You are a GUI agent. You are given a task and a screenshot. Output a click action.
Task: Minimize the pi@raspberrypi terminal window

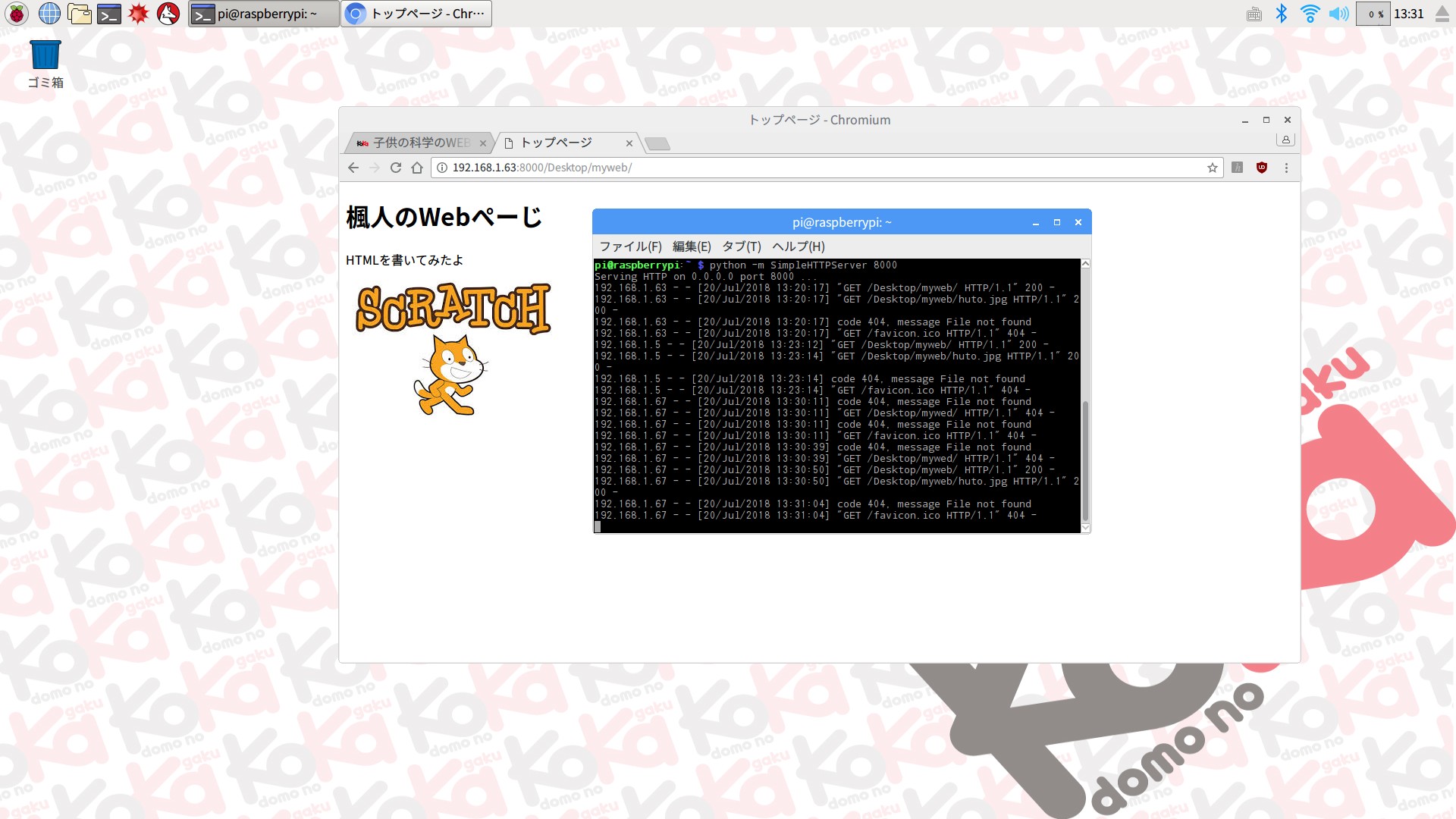[x=1035, y=222]
